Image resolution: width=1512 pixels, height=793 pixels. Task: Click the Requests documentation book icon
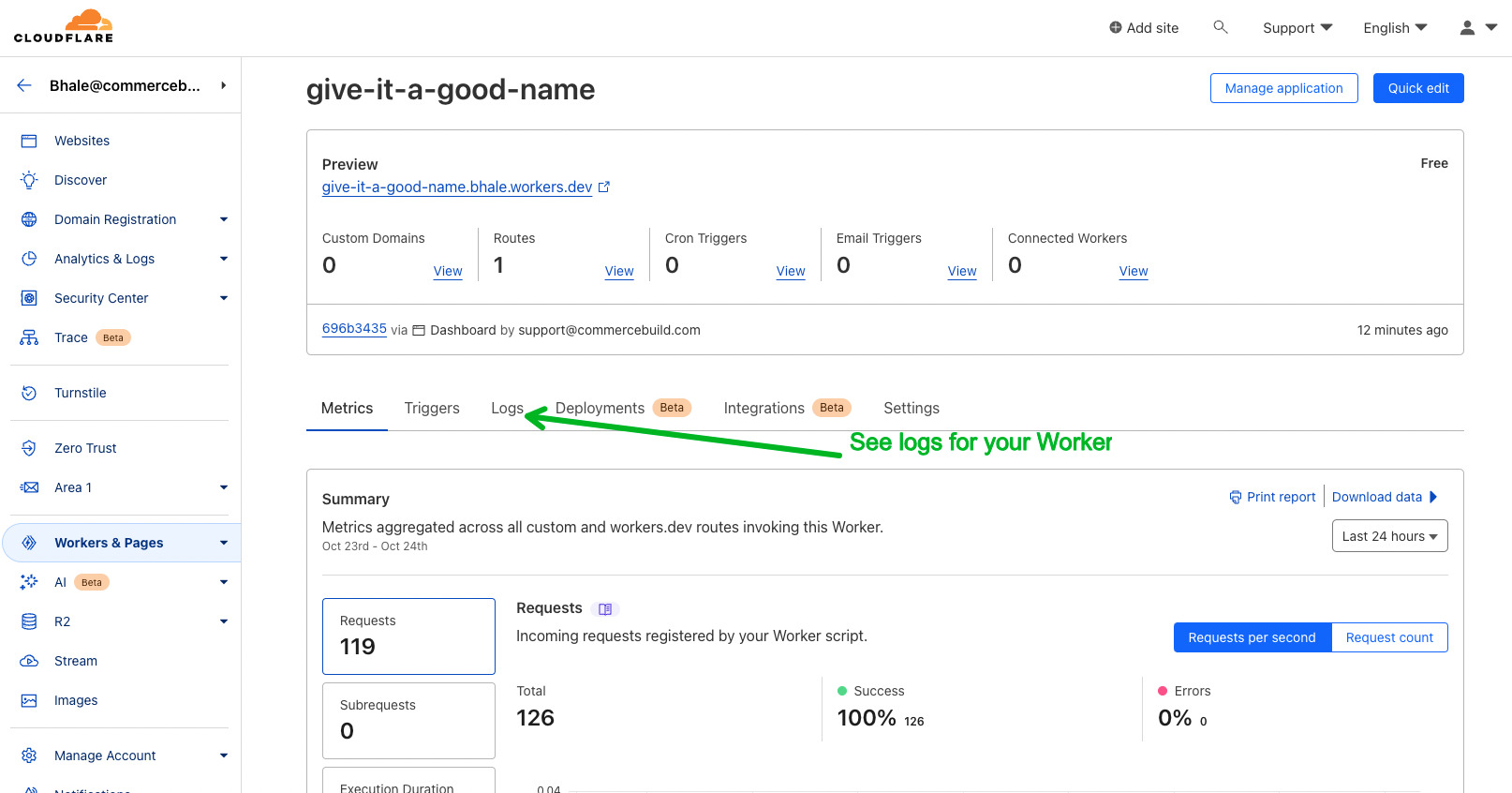tap(605, 609)
